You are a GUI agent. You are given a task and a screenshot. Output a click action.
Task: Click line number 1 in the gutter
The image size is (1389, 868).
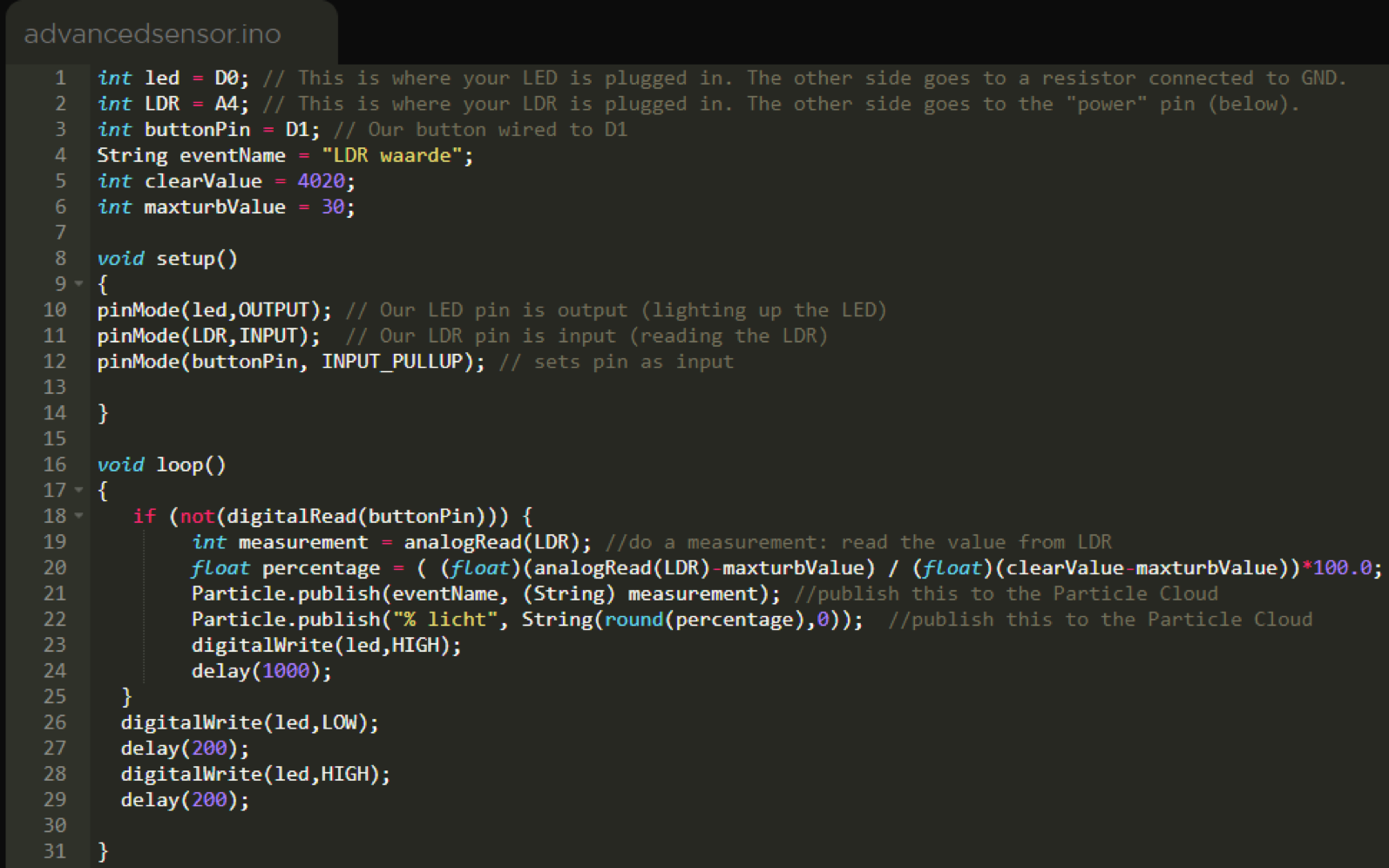click(x=60, y=78)
